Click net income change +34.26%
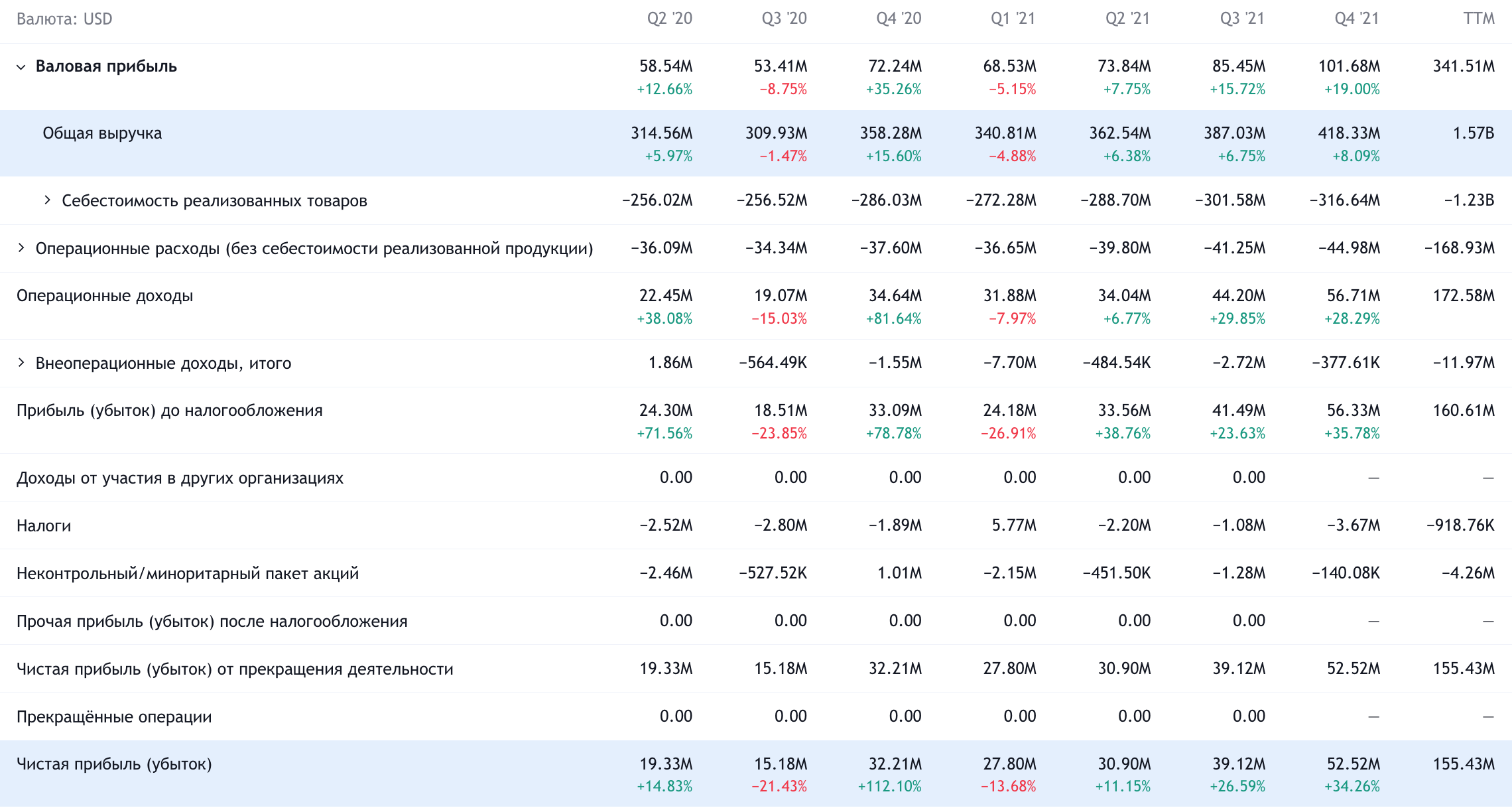The image size is (1512, 808). coord(1352,787)
